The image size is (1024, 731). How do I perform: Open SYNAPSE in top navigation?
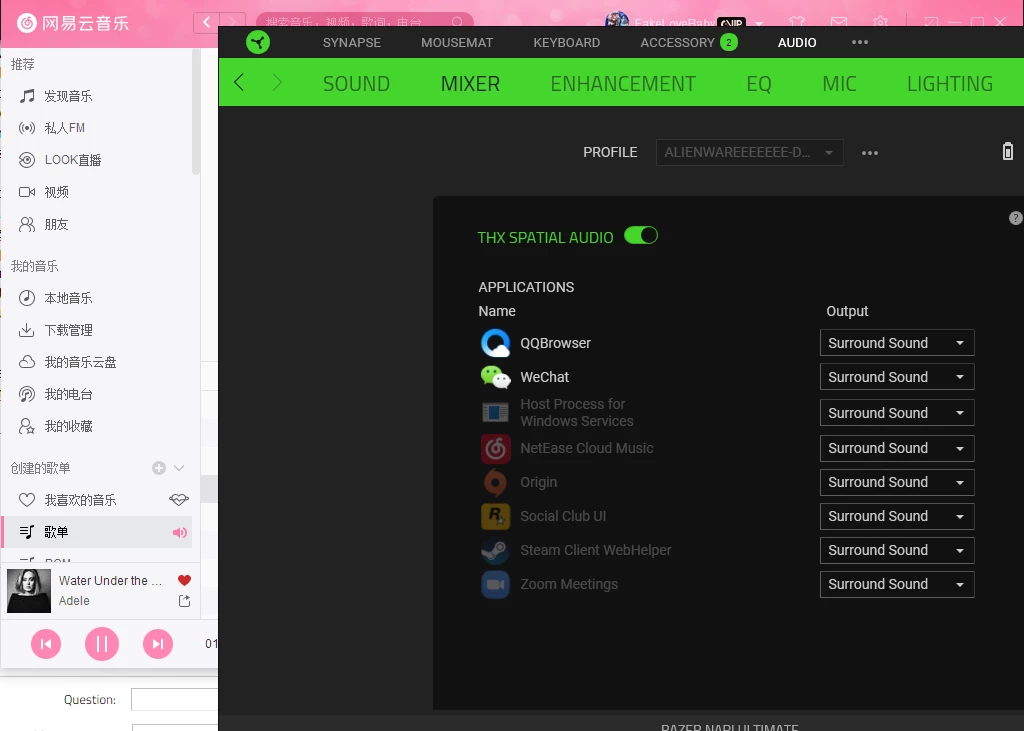coord(351,42)
